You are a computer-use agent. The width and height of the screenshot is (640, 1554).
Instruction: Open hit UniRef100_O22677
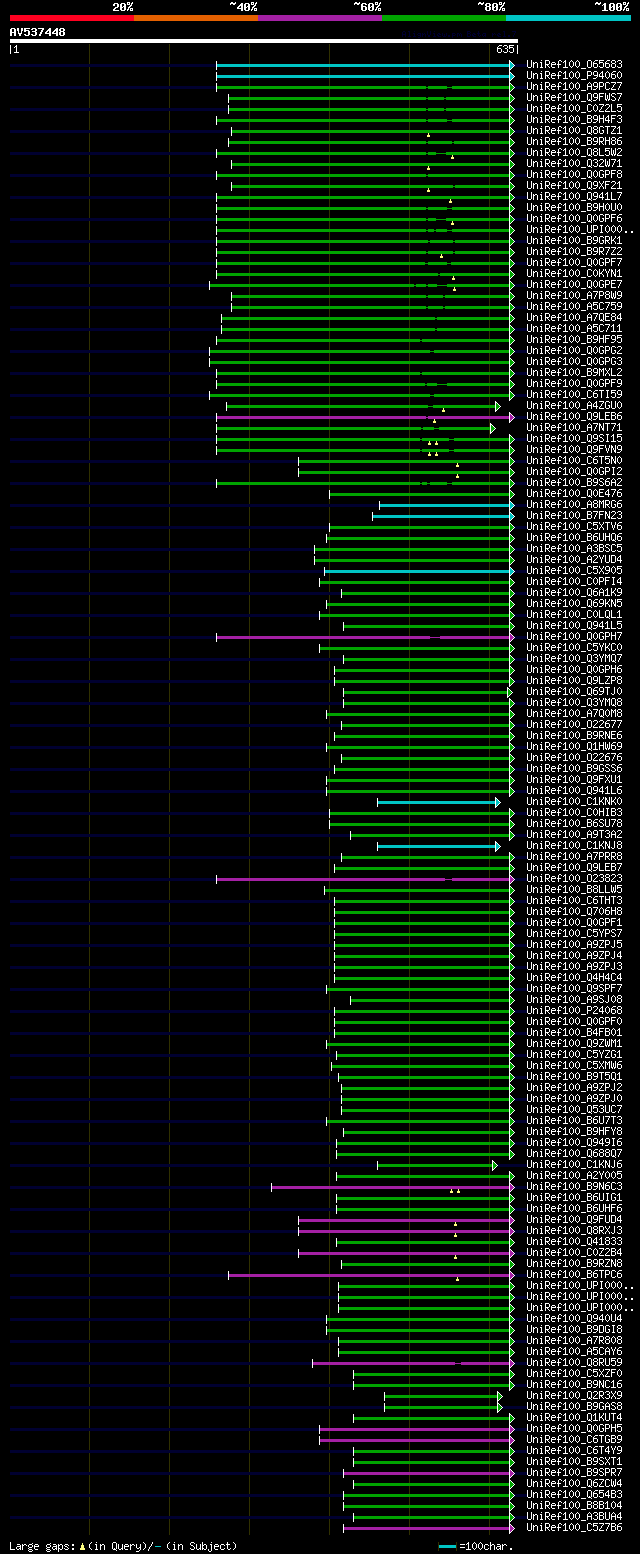574,724
